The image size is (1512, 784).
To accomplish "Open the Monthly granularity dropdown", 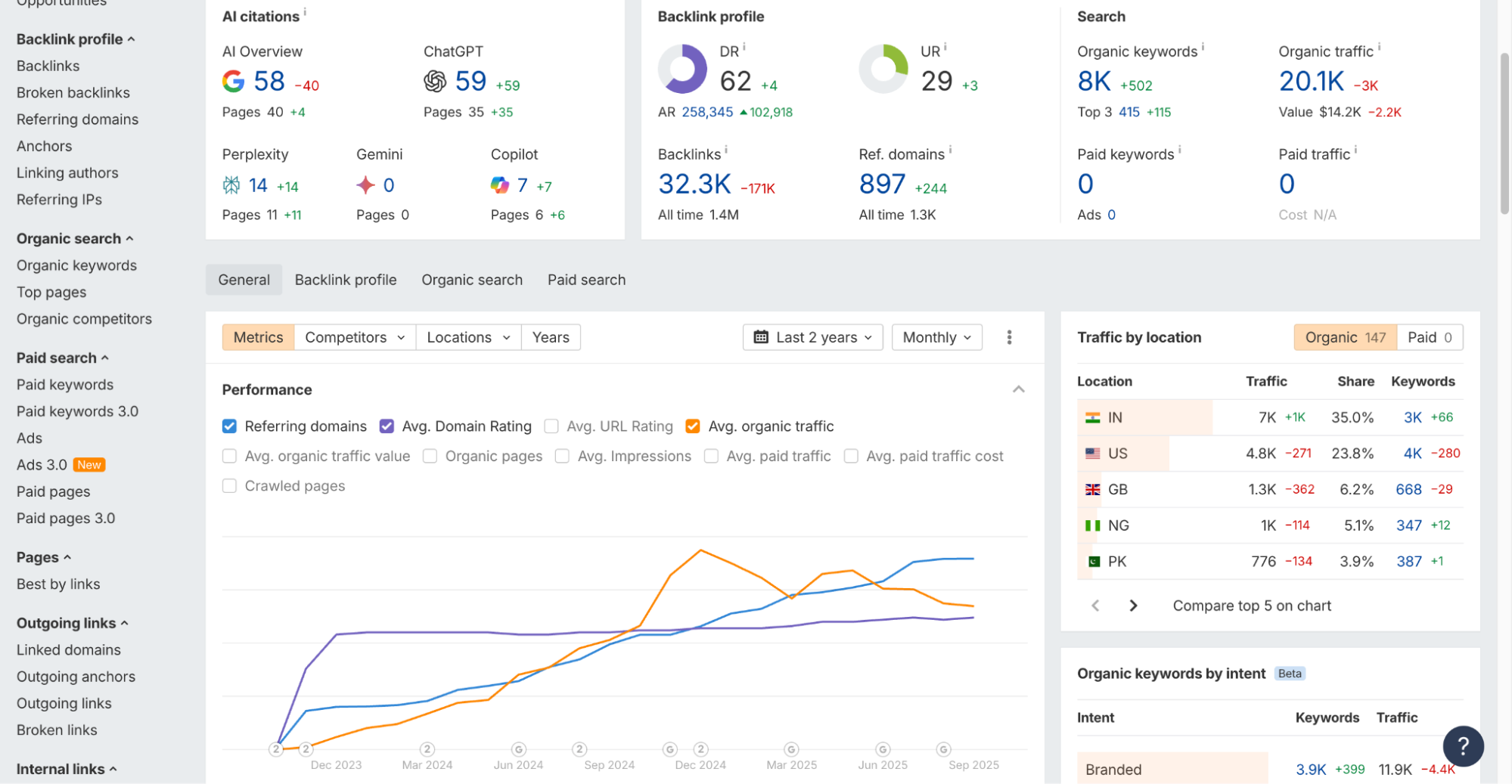I will (936, 337).
